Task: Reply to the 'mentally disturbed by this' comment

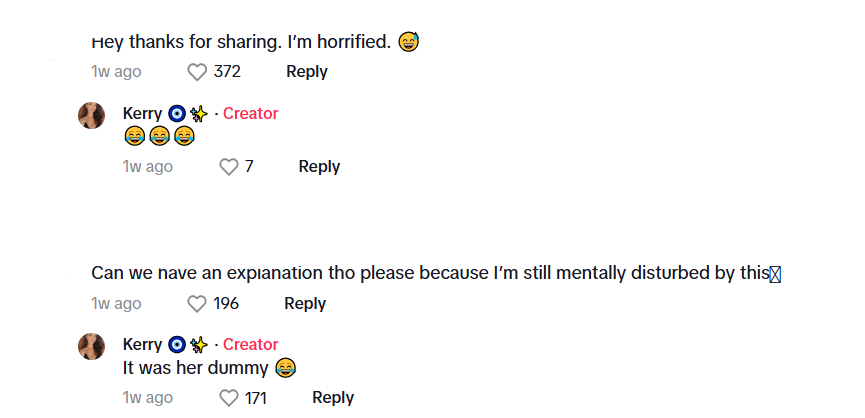Action: [305, 304]
